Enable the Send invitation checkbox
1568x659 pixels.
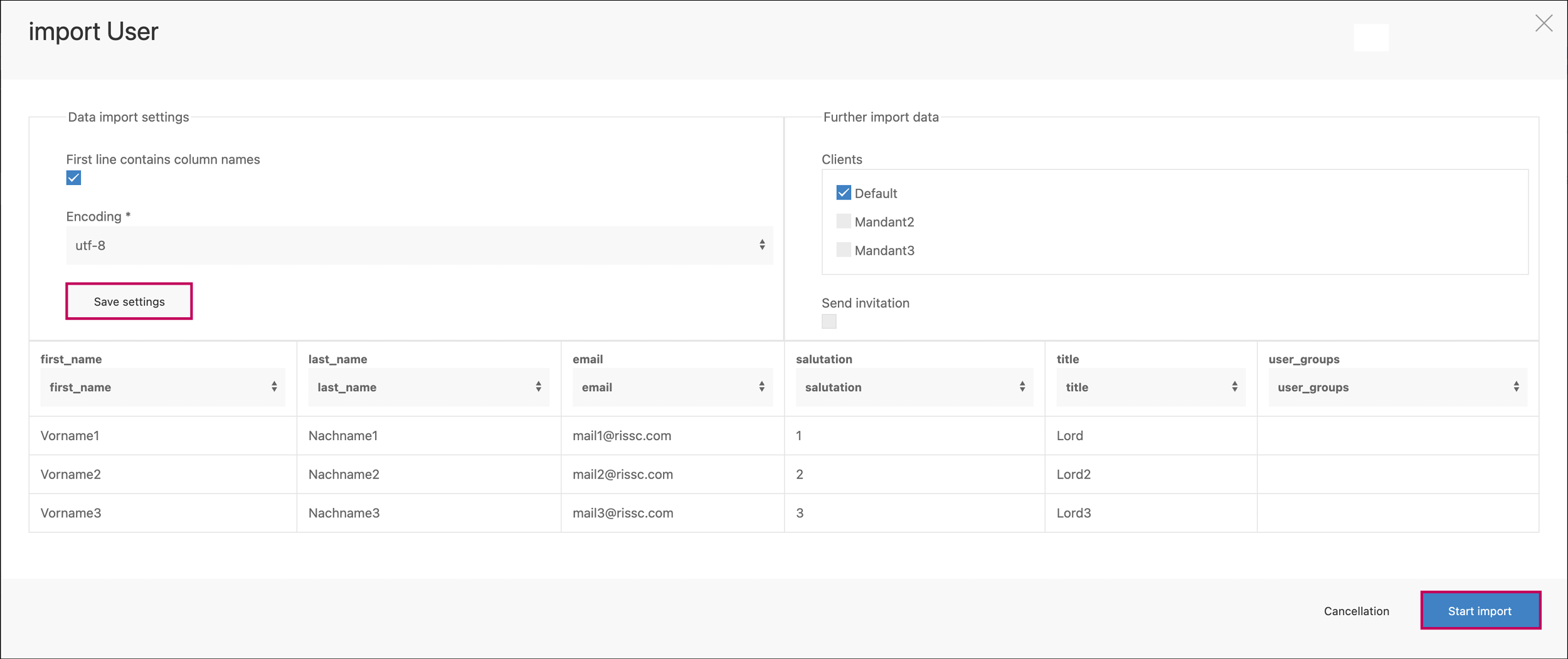[829, 322]
